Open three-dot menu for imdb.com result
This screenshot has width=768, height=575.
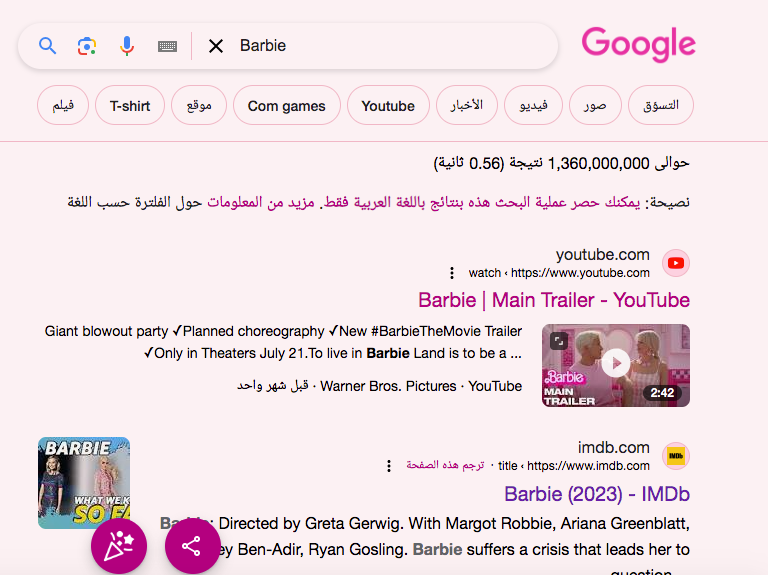click(389, 466)
